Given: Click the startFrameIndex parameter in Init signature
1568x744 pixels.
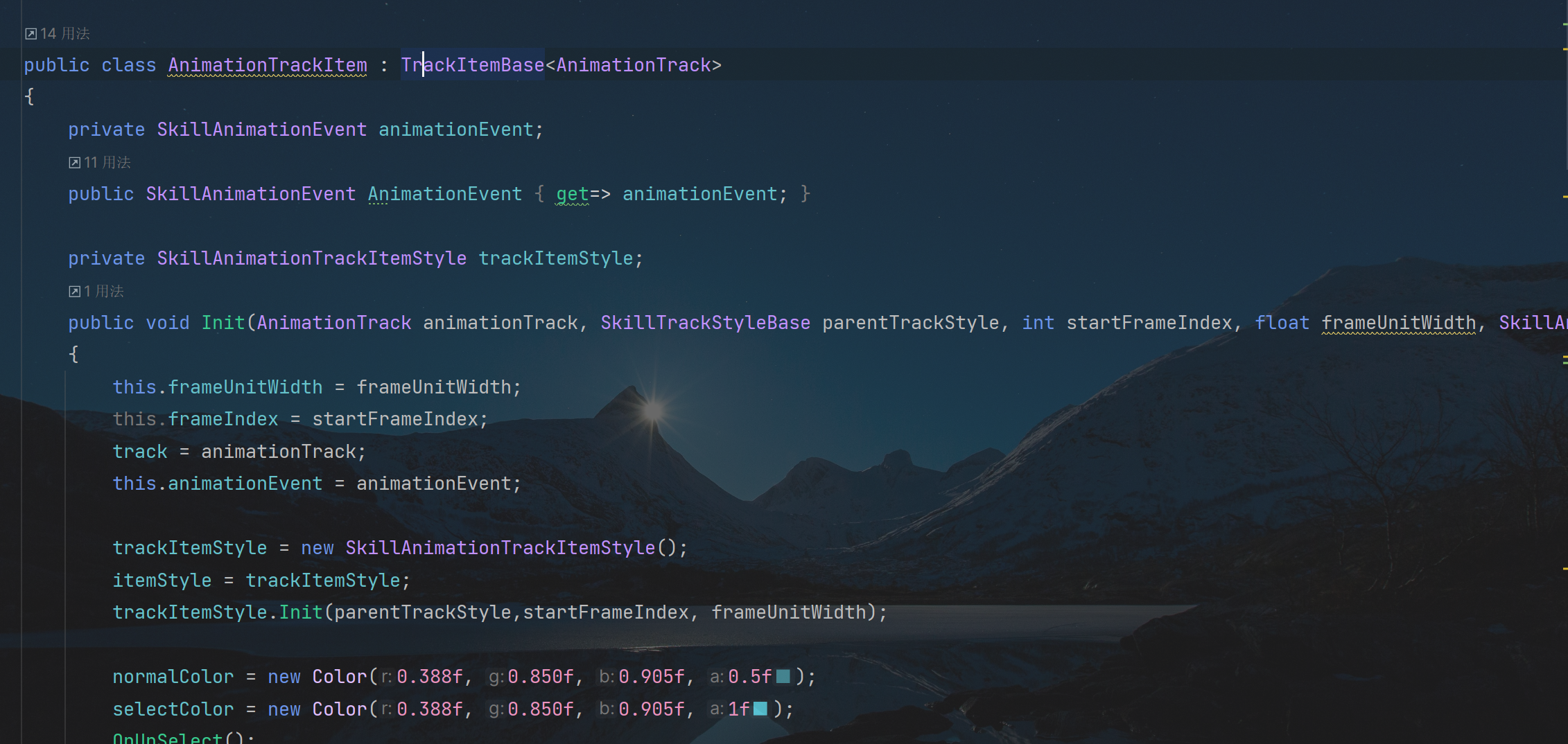Looking at the screenshot, I should (x=1149, y=324).
